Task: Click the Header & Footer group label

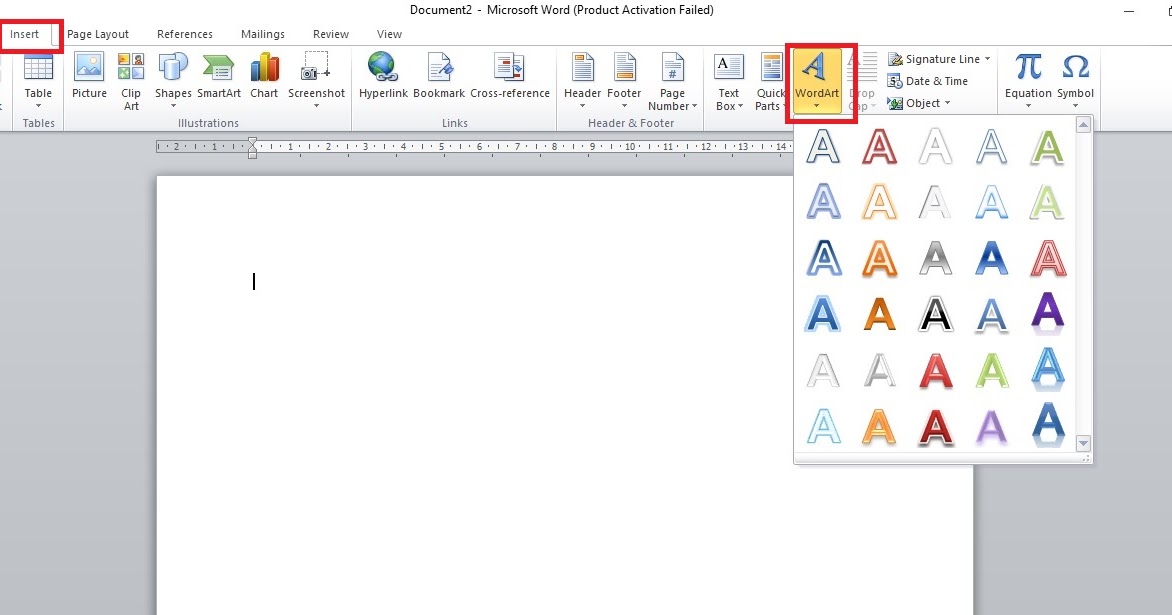Action: click(x=631, y=123)
